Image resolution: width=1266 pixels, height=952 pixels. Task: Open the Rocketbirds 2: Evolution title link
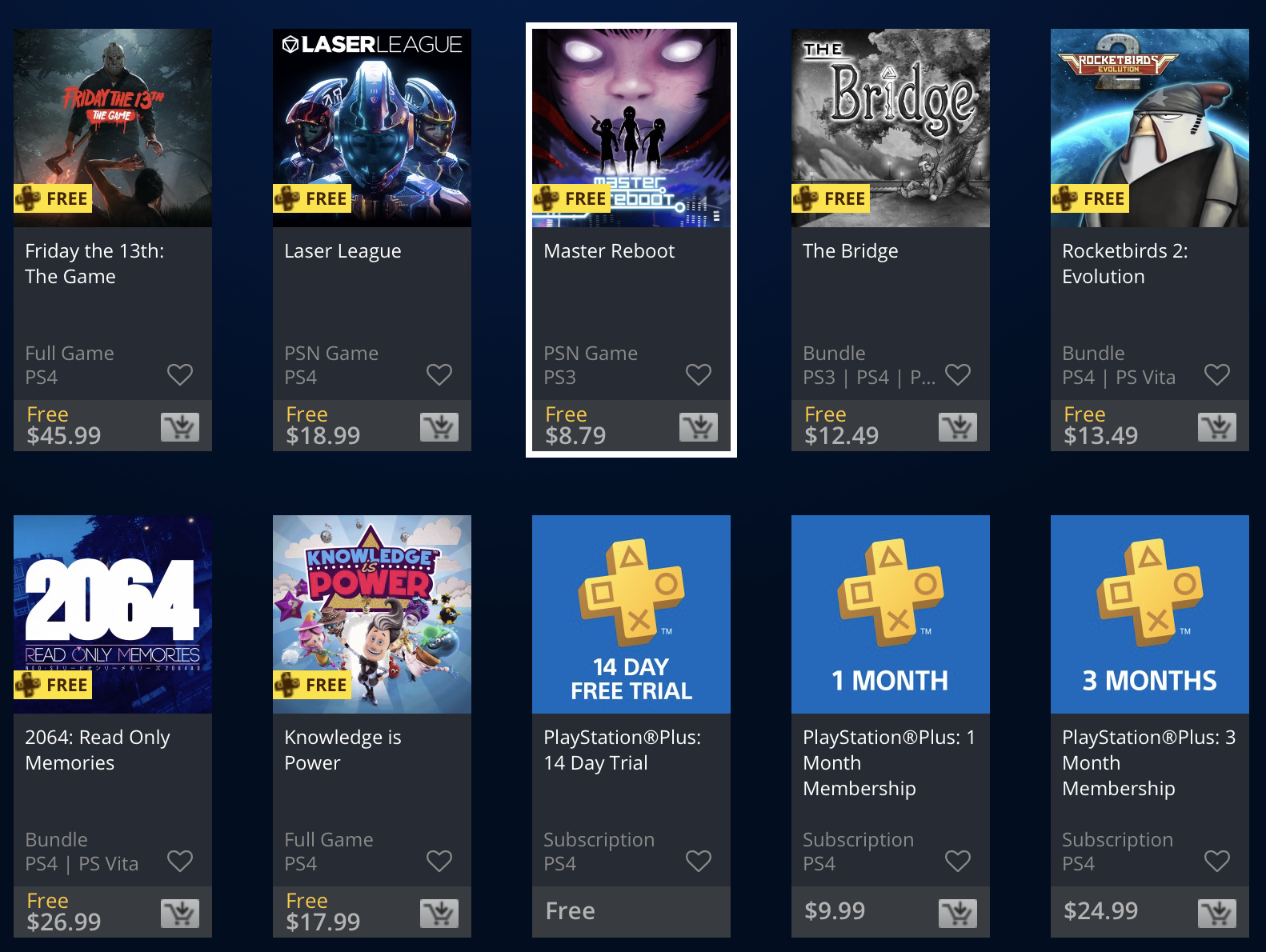(x=1125, y=264)
